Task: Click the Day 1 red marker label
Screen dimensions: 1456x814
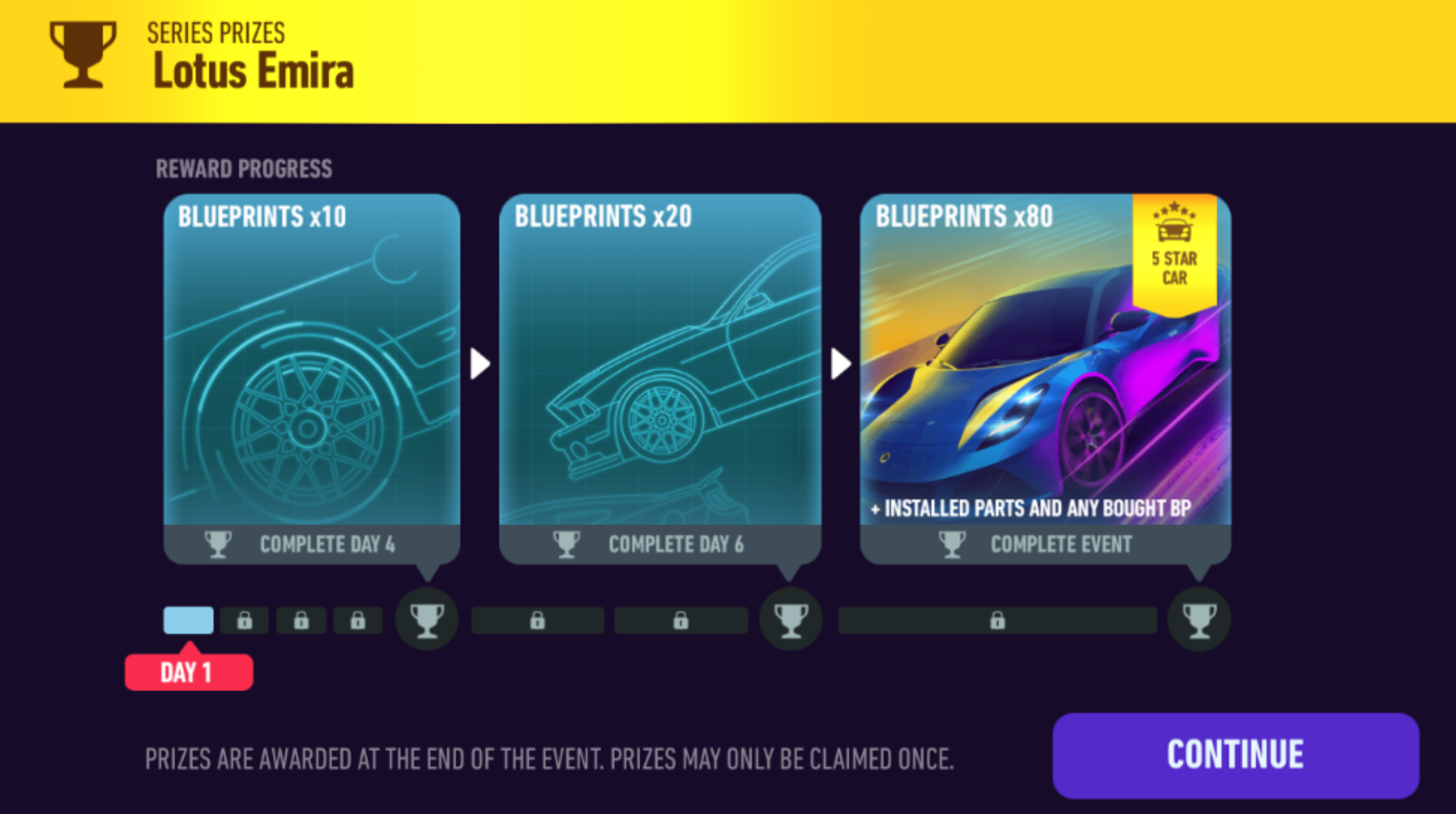Action: coord(188,672)
